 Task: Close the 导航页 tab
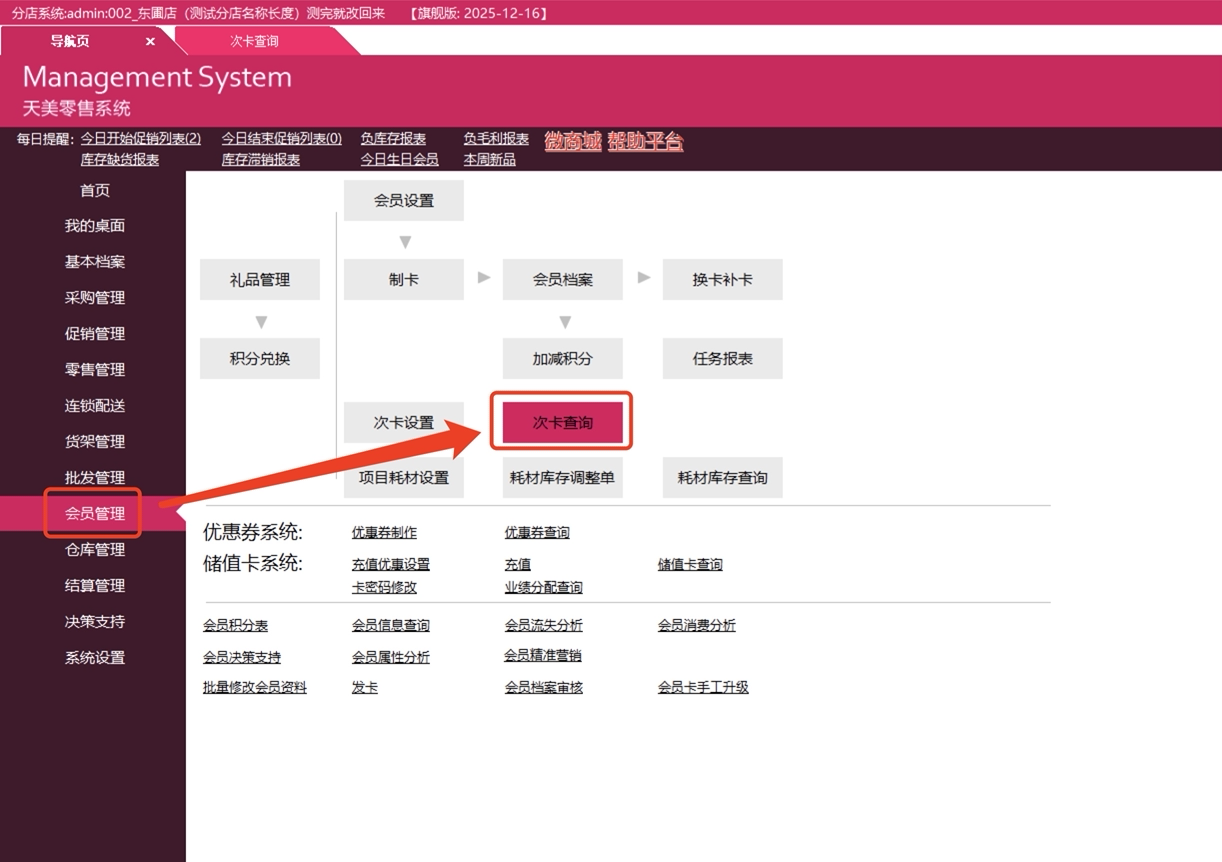click(150, 41)
